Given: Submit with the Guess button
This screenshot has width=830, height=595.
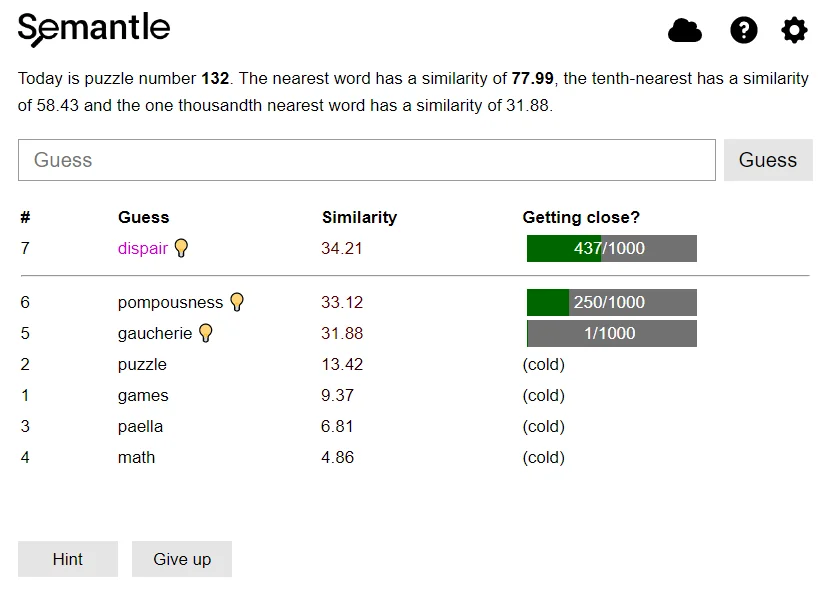Looking at the screenshot, I should tap(768, 160).
